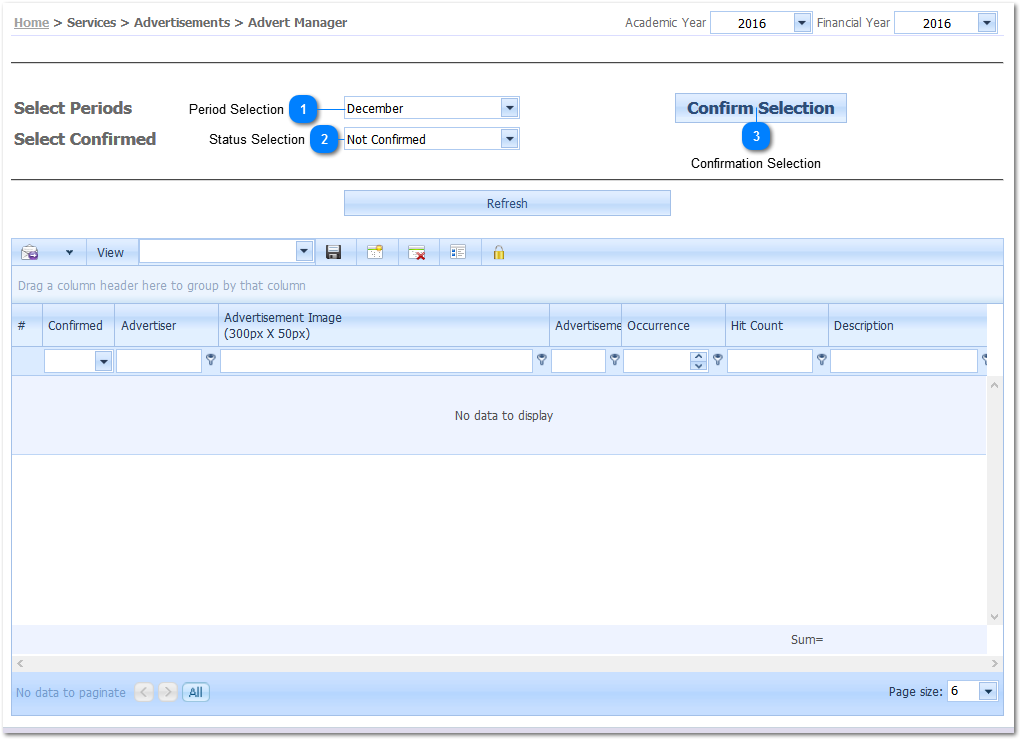
Task: Click filter icon beside Advertiser filter box
Action: pyautogui.click(x=211, y=361)
